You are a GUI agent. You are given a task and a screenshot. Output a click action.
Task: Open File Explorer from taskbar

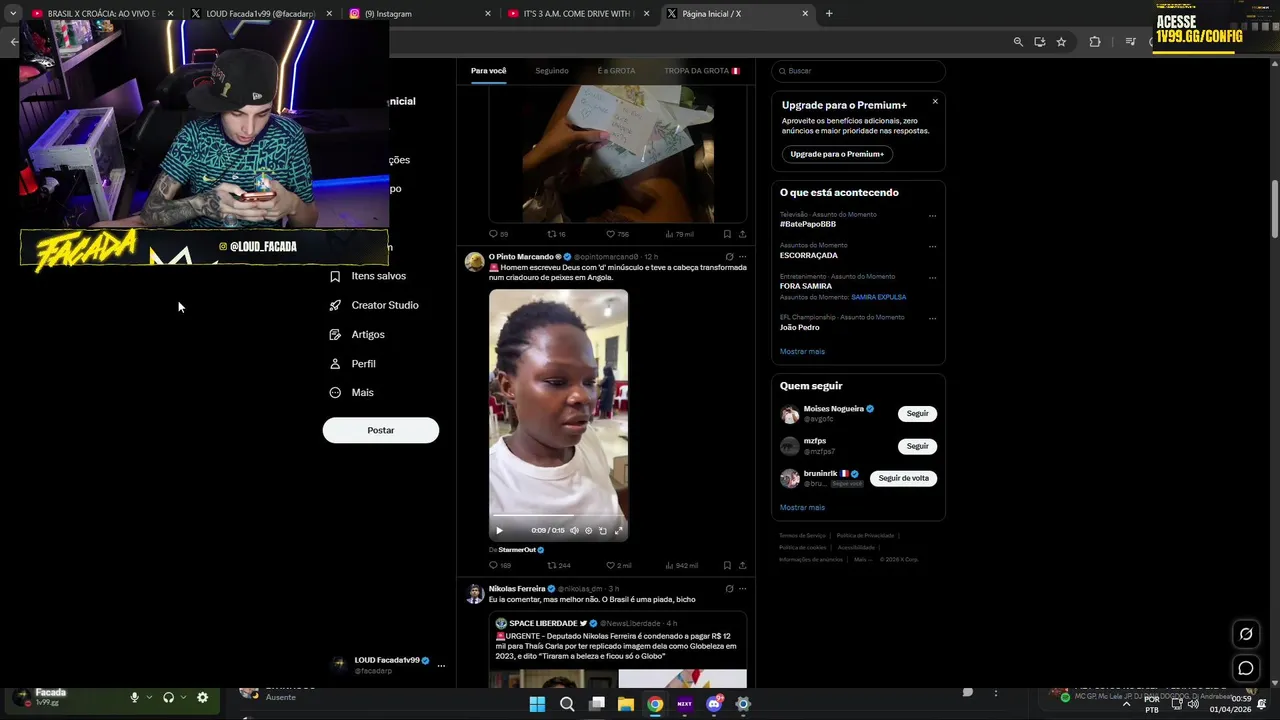click(x=626, y=704)
